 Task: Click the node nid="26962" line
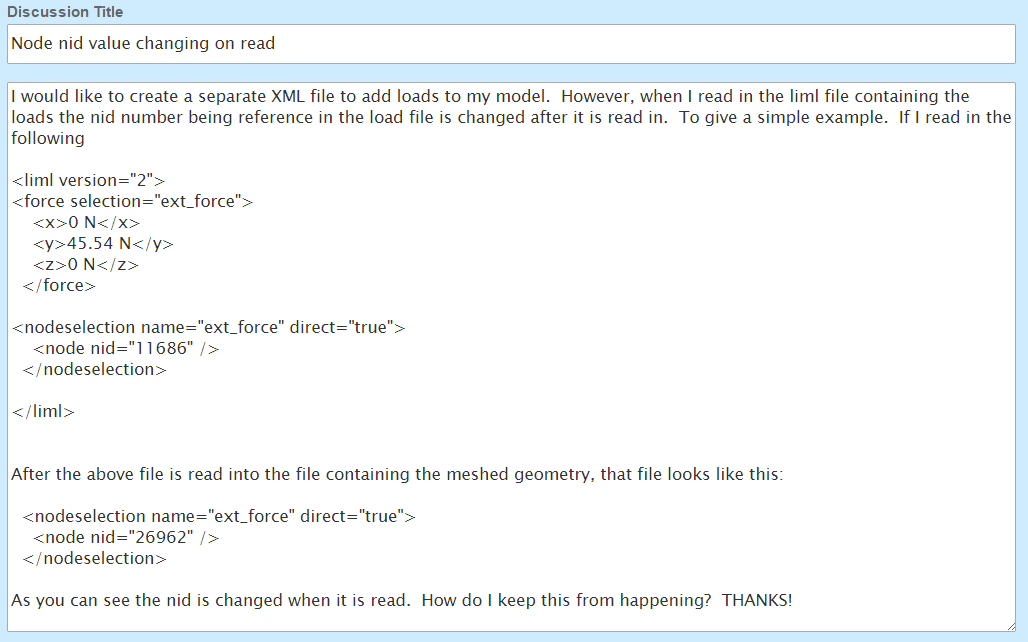click(x=126, y=537)
